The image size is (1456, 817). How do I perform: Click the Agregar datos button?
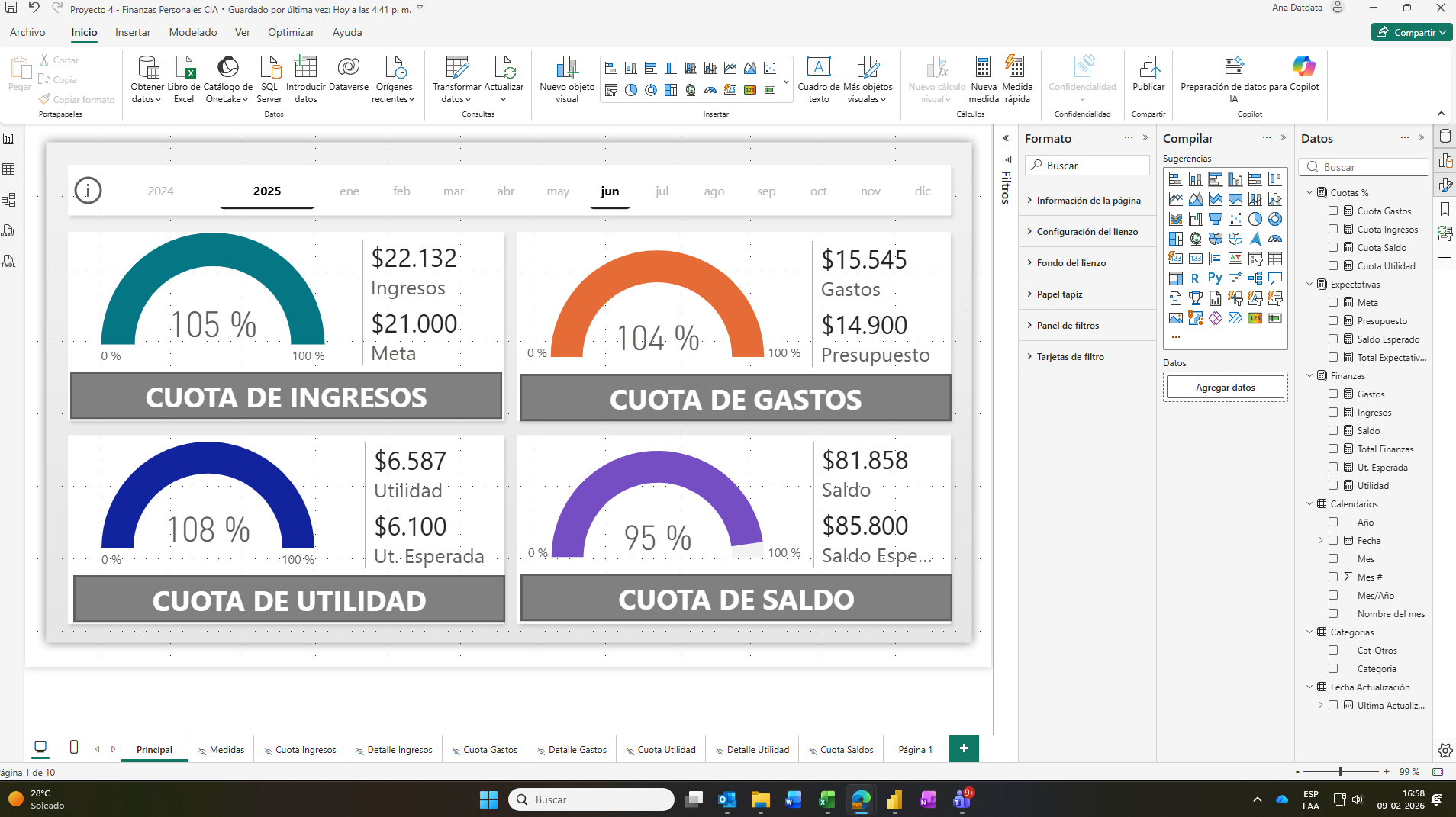point(1225,387)
